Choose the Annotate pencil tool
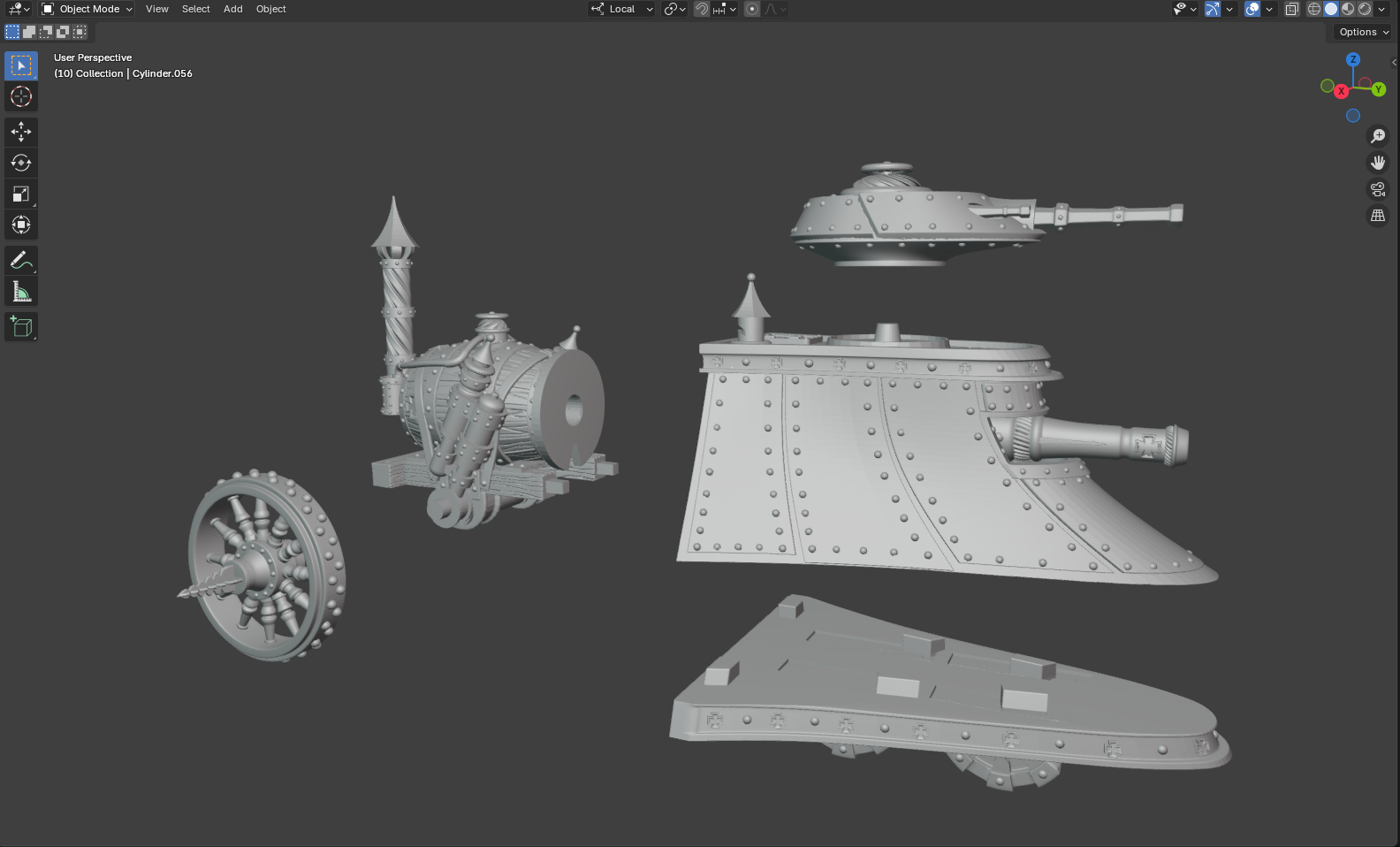Image resolution: width=1400 pixels, height=847 pixels. click(21, 260)
